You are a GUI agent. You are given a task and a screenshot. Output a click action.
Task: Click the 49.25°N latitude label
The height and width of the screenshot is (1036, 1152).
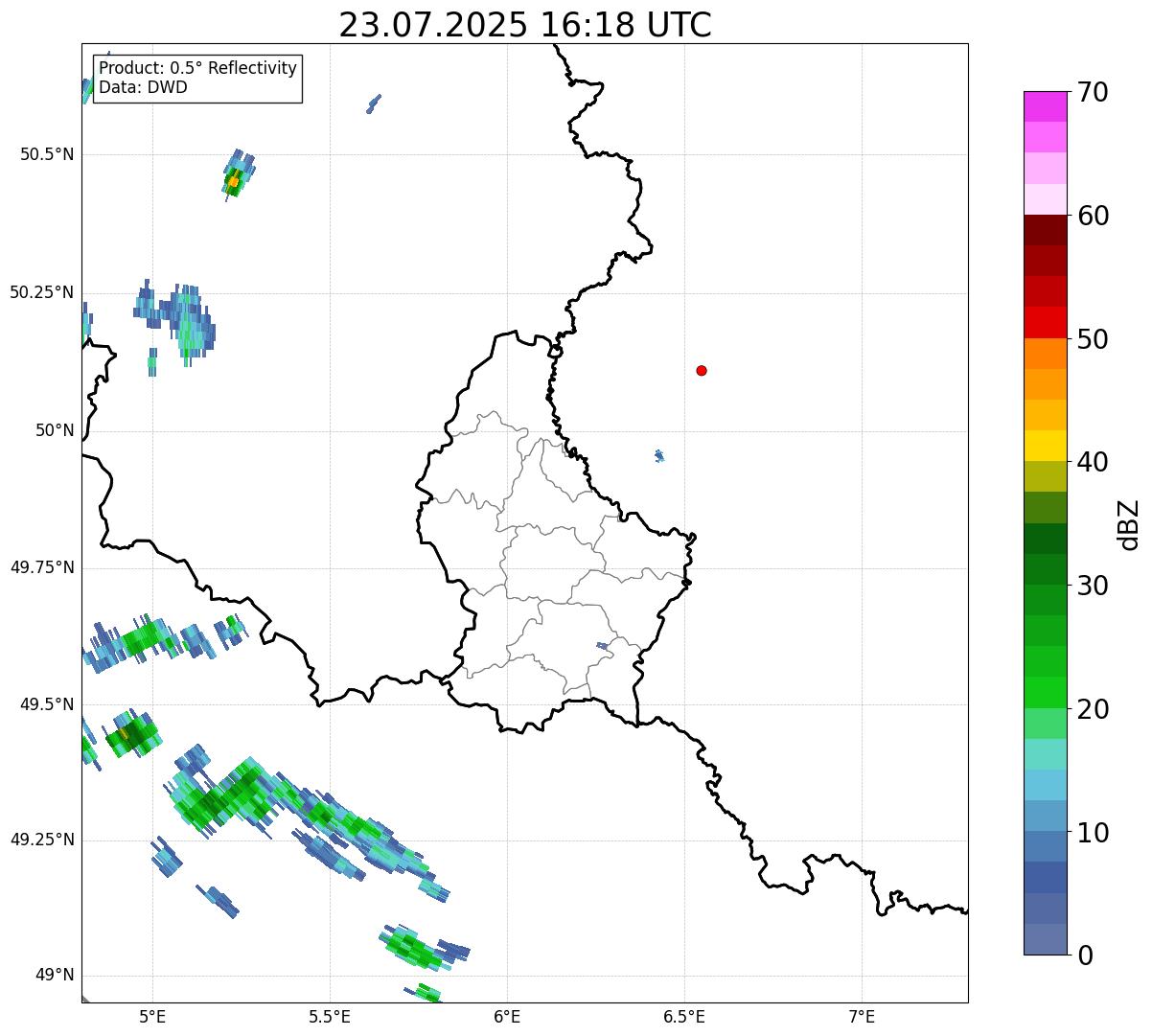[42, 840]
